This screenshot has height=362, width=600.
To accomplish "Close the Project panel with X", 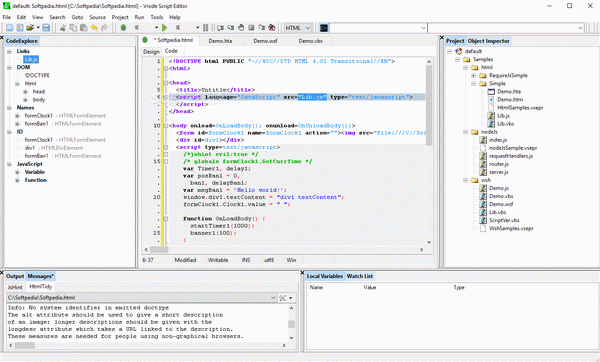I will pyautogui.click(x=442, y=38).
